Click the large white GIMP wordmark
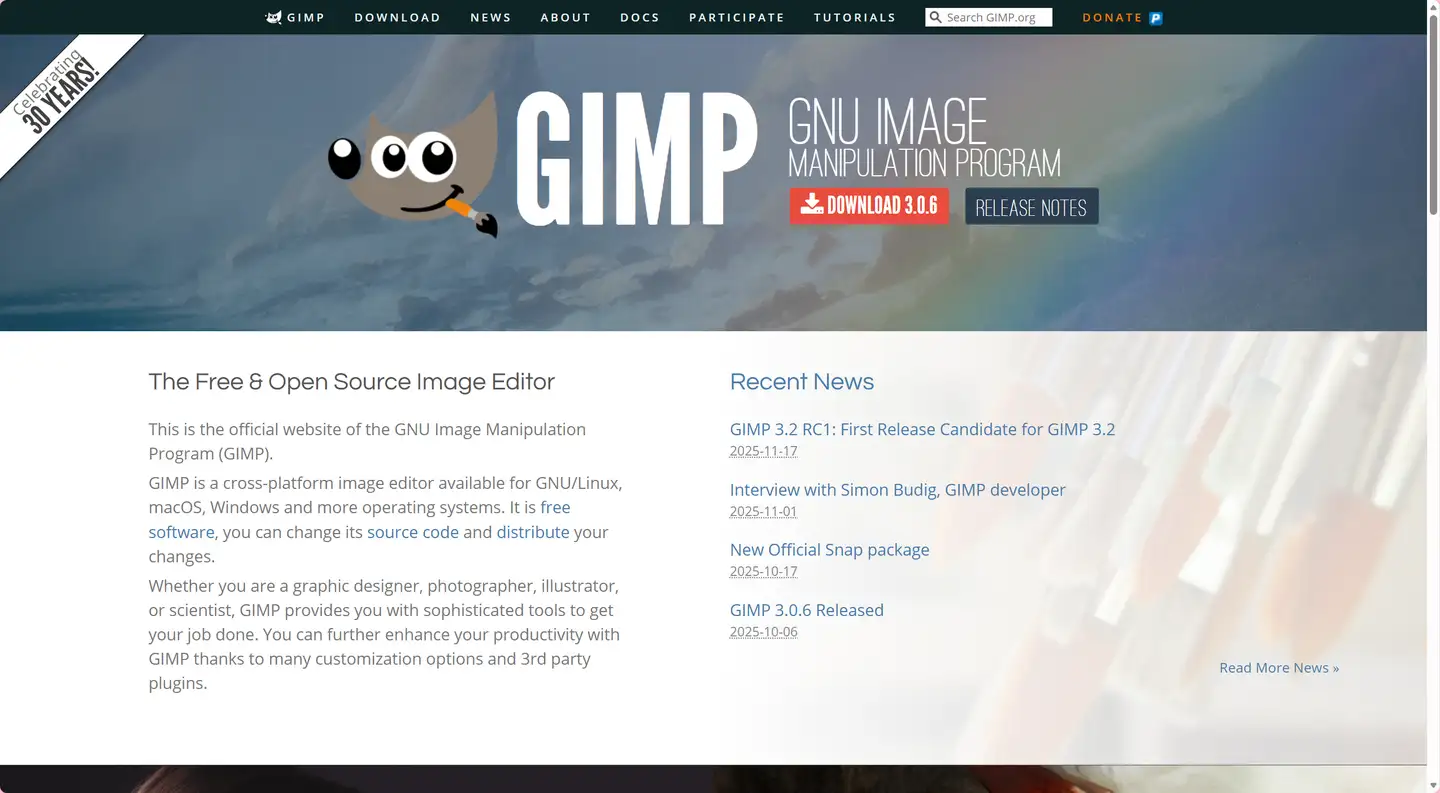This screenshot has height=793, width=1440. click(637, 158)
